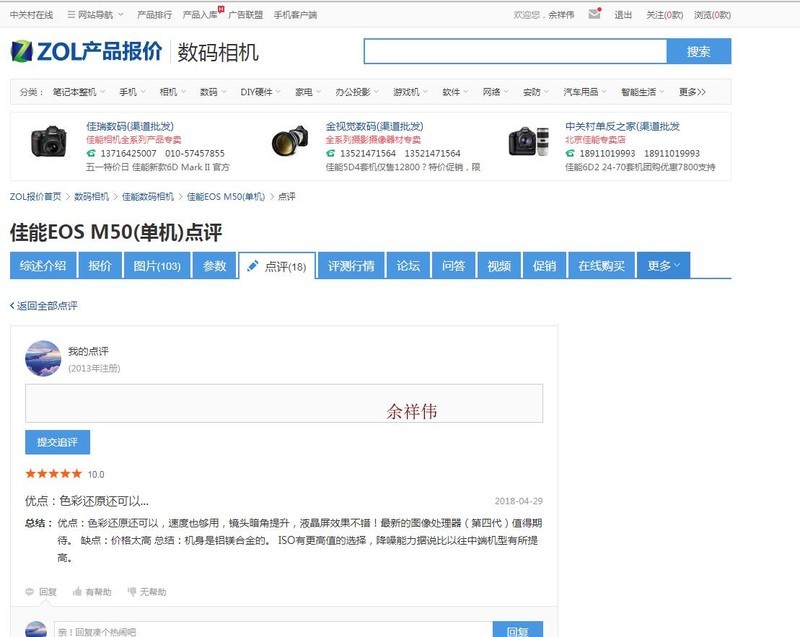
Task: Click the small avatar beside the reply box
Action: click(x=36, y=629)
